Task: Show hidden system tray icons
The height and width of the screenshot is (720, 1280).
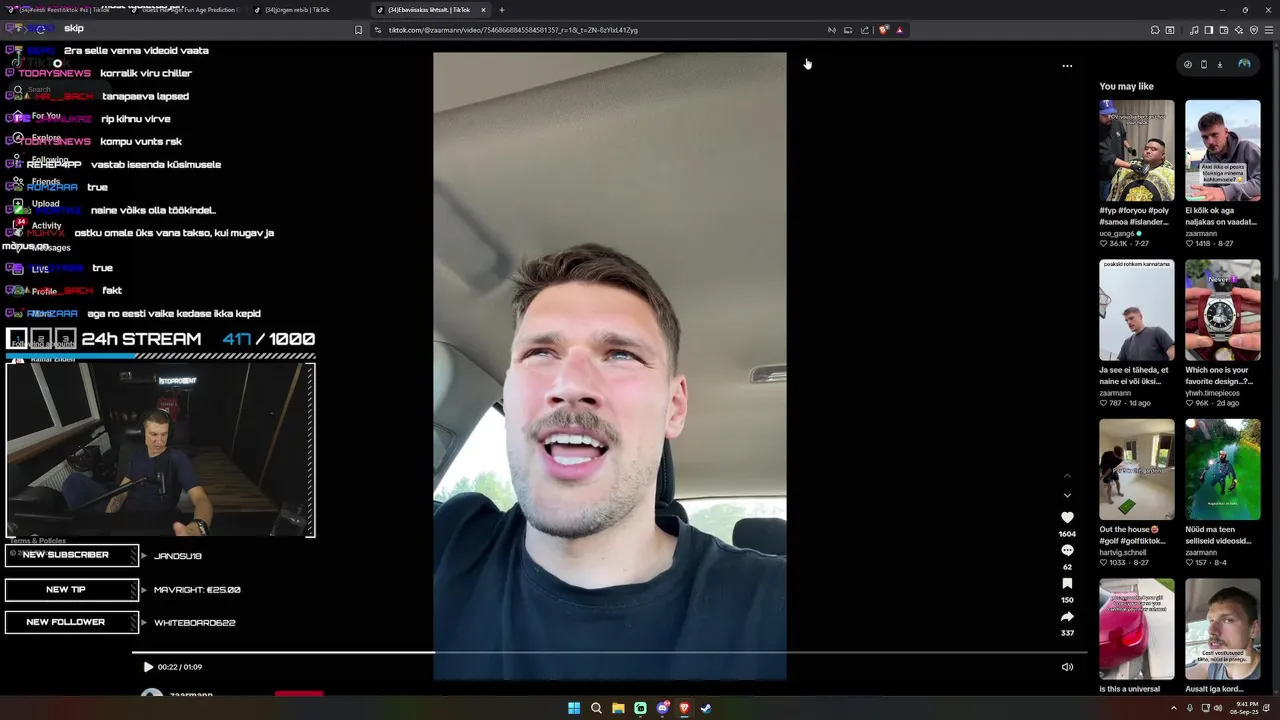Action: click(1174, 708)
